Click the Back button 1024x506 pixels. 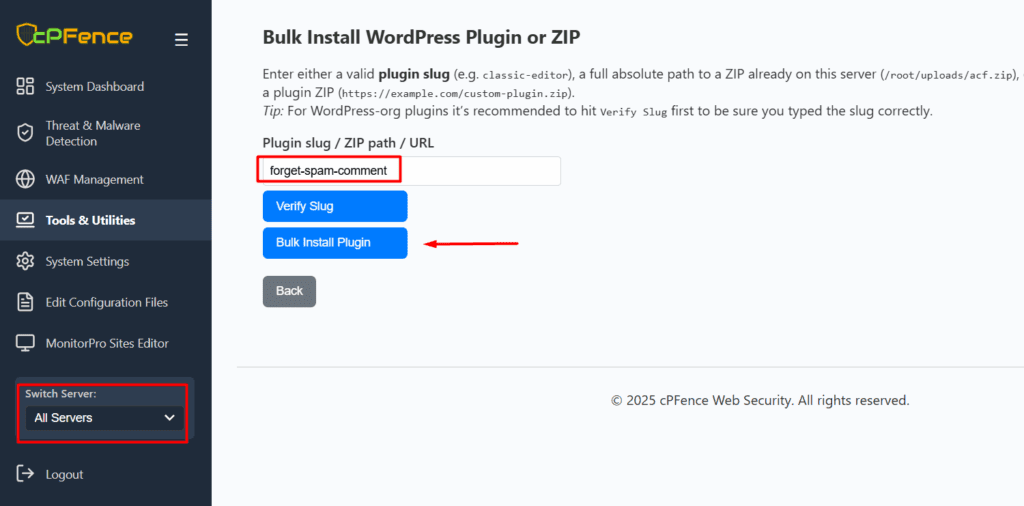(289, 291)
